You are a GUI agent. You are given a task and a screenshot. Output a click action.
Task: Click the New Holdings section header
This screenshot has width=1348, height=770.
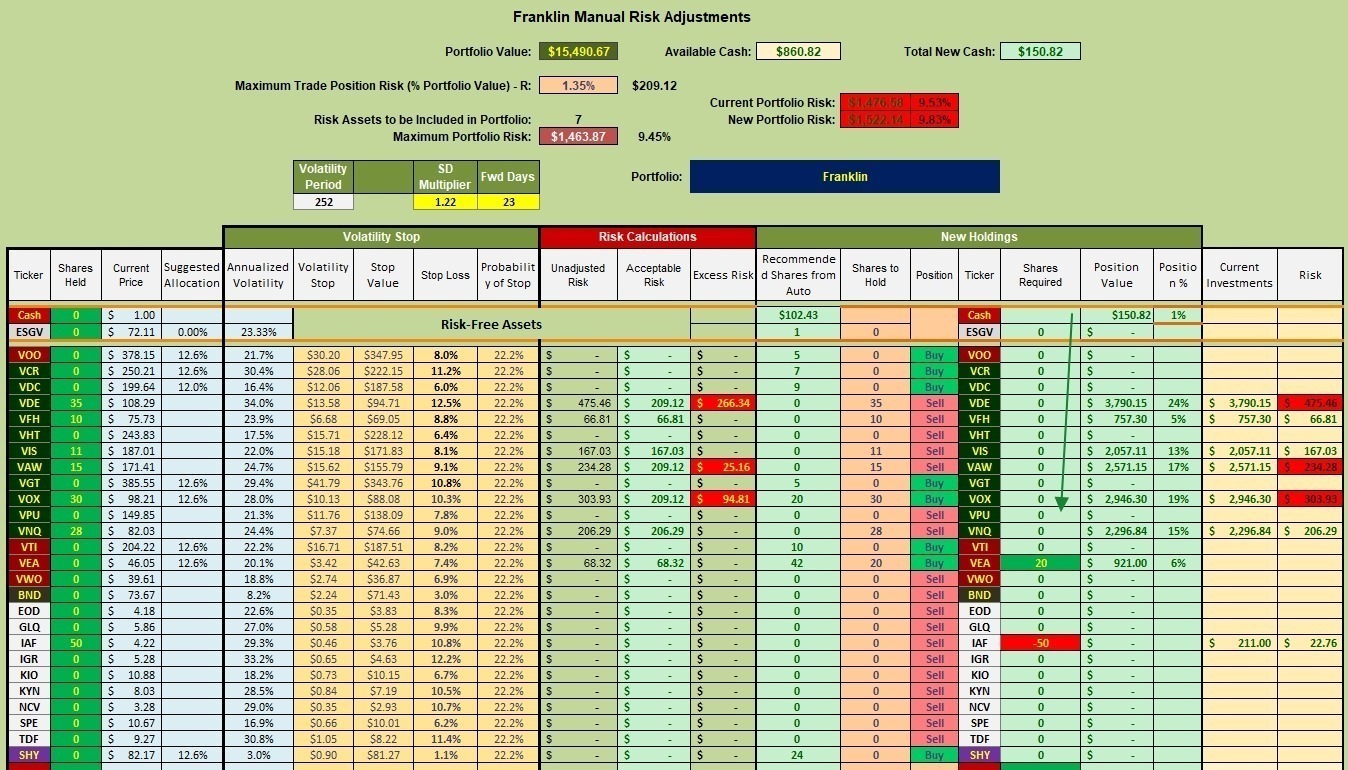coord(978,237)
